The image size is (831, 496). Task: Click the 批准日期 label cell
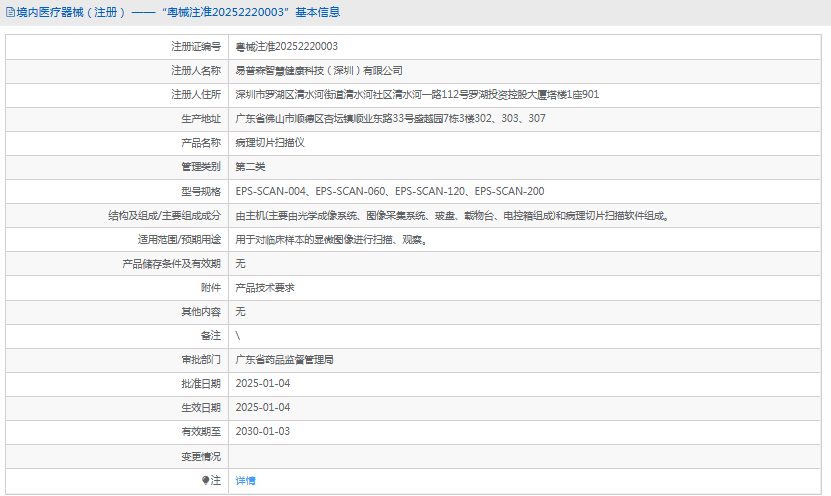click(x=117, y=384)
